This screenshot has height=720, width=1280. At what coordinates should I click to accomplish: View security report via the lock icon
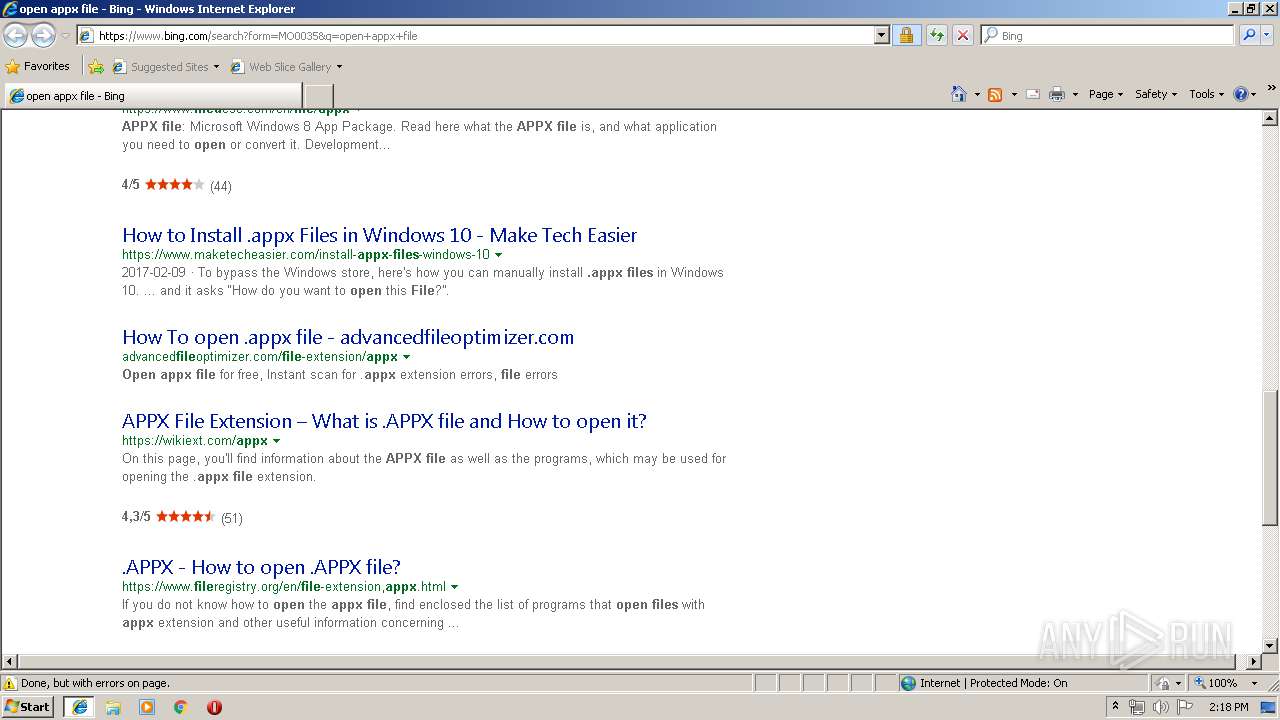click(x=906, y=35)
